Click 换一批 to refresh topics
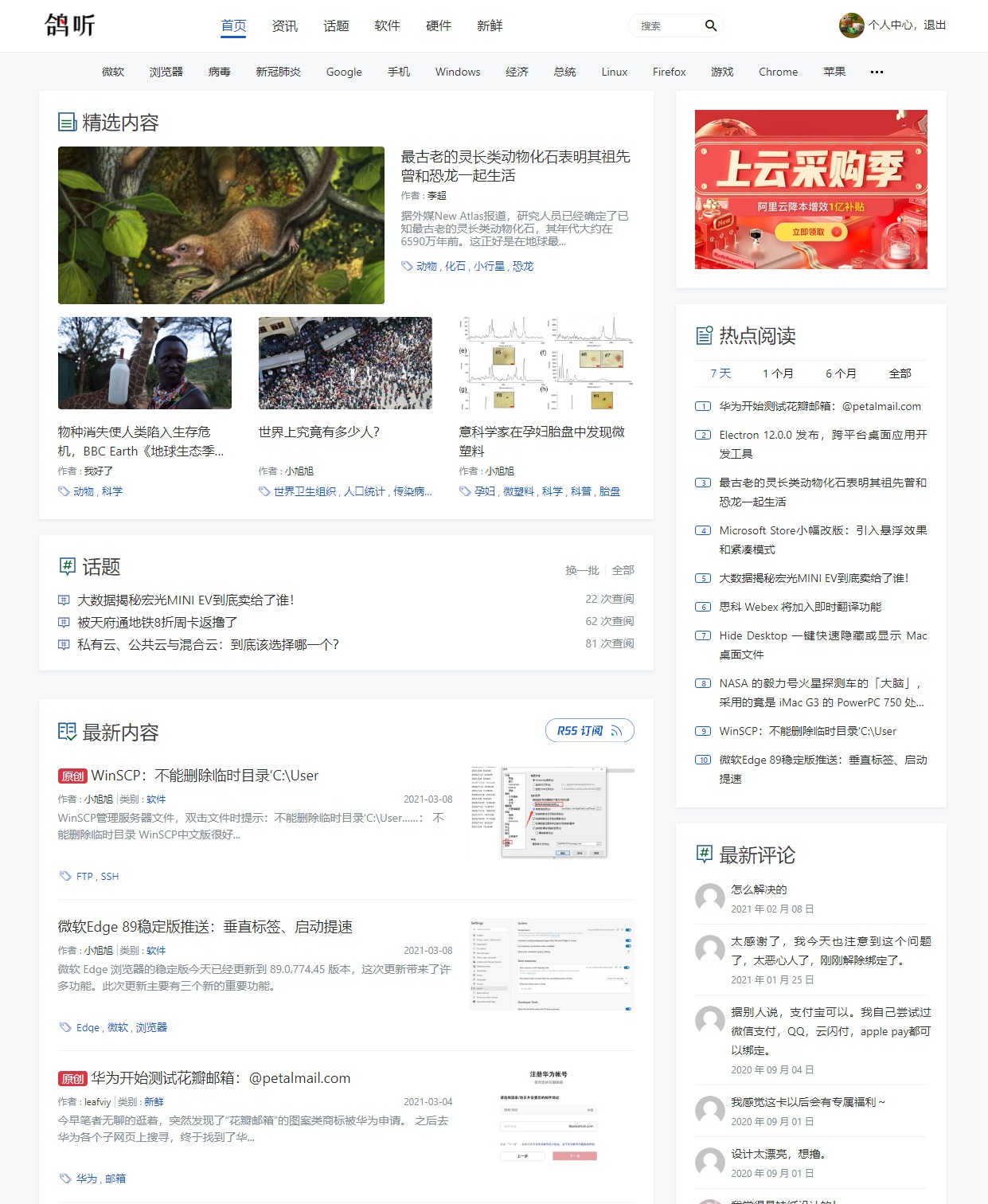Screen dimensions: 988x1204 pos(582,570)
